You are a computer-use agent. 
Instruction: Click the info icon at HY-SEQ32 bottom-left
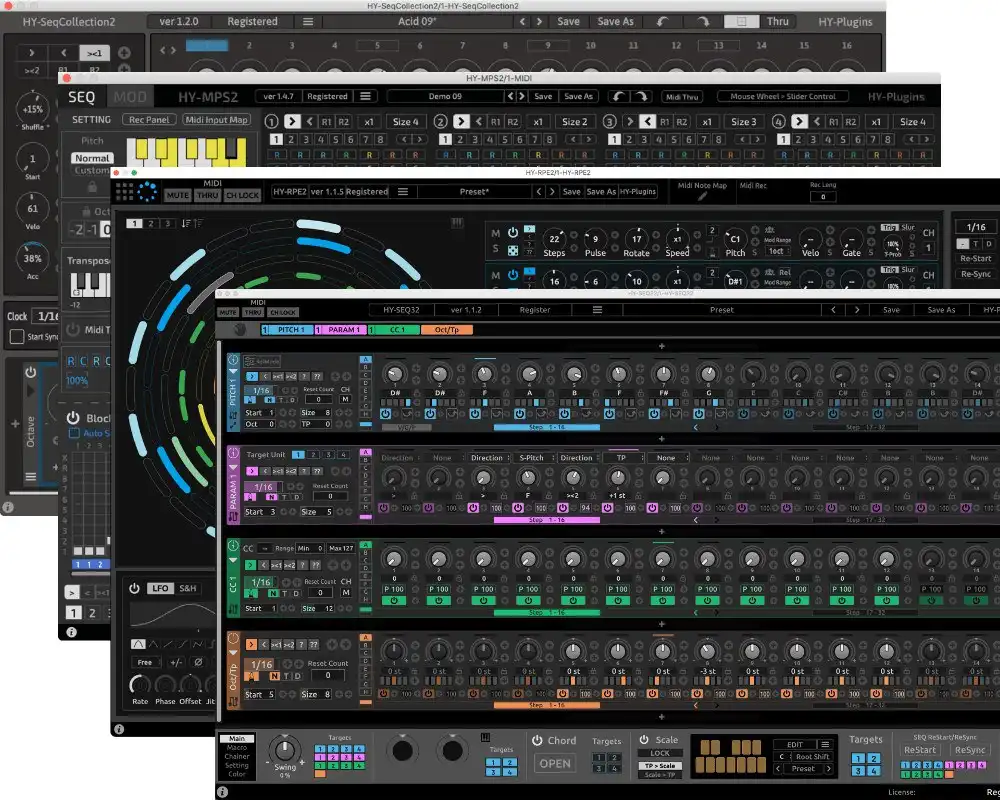(x=223, y=792)
